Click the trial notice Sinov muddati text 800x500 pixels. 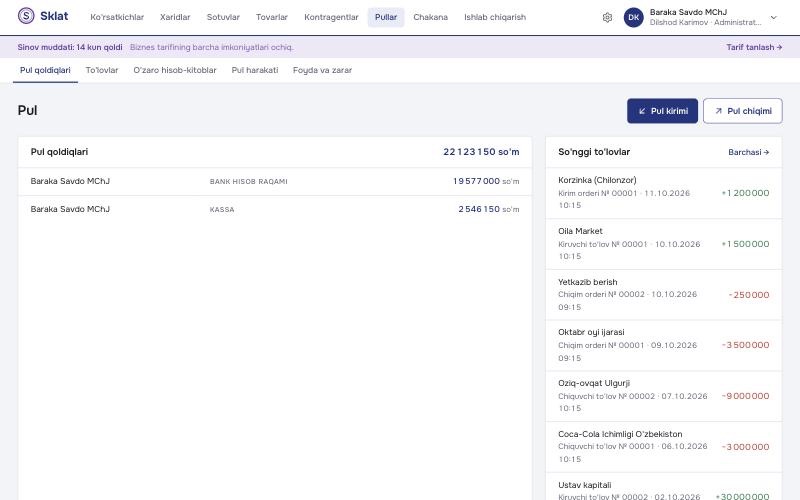(x=70, y=47)
